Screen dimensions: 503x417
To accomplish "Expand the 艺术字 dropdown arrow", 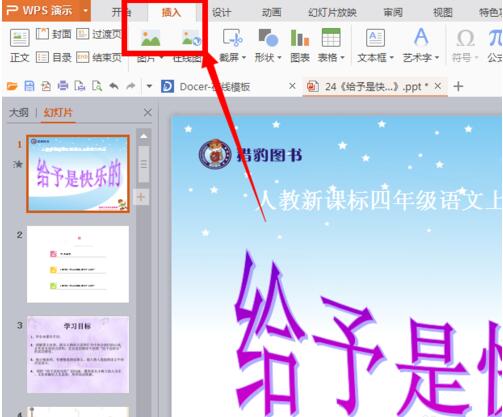I will tap(437, 58).
